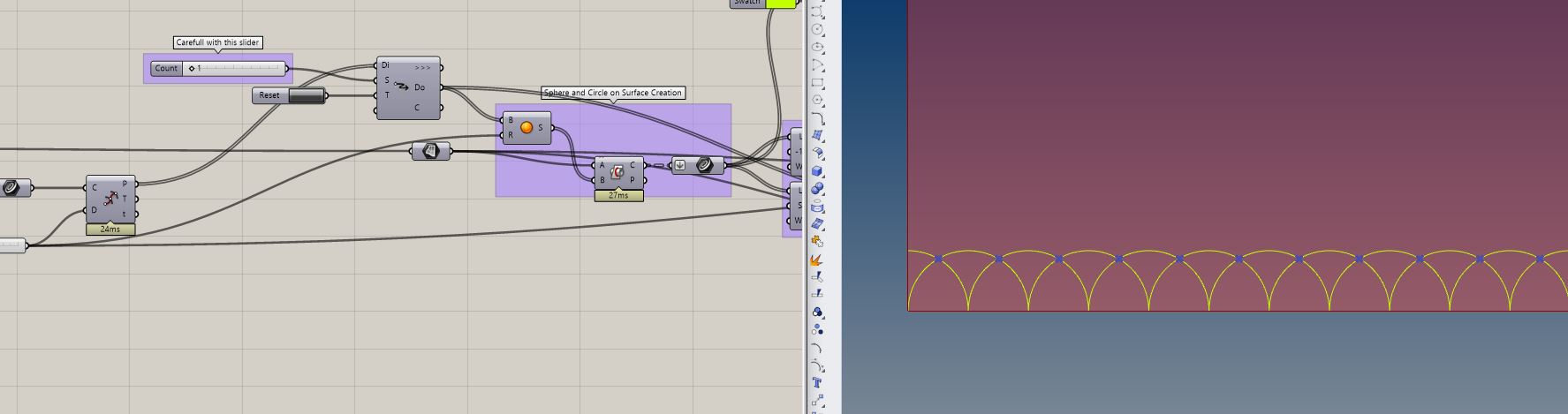Select the Rectangle tool in Rhino sidebar
Image resolution: width=1568 pixels, height=414 pixels.
click(x=817, y=83)
